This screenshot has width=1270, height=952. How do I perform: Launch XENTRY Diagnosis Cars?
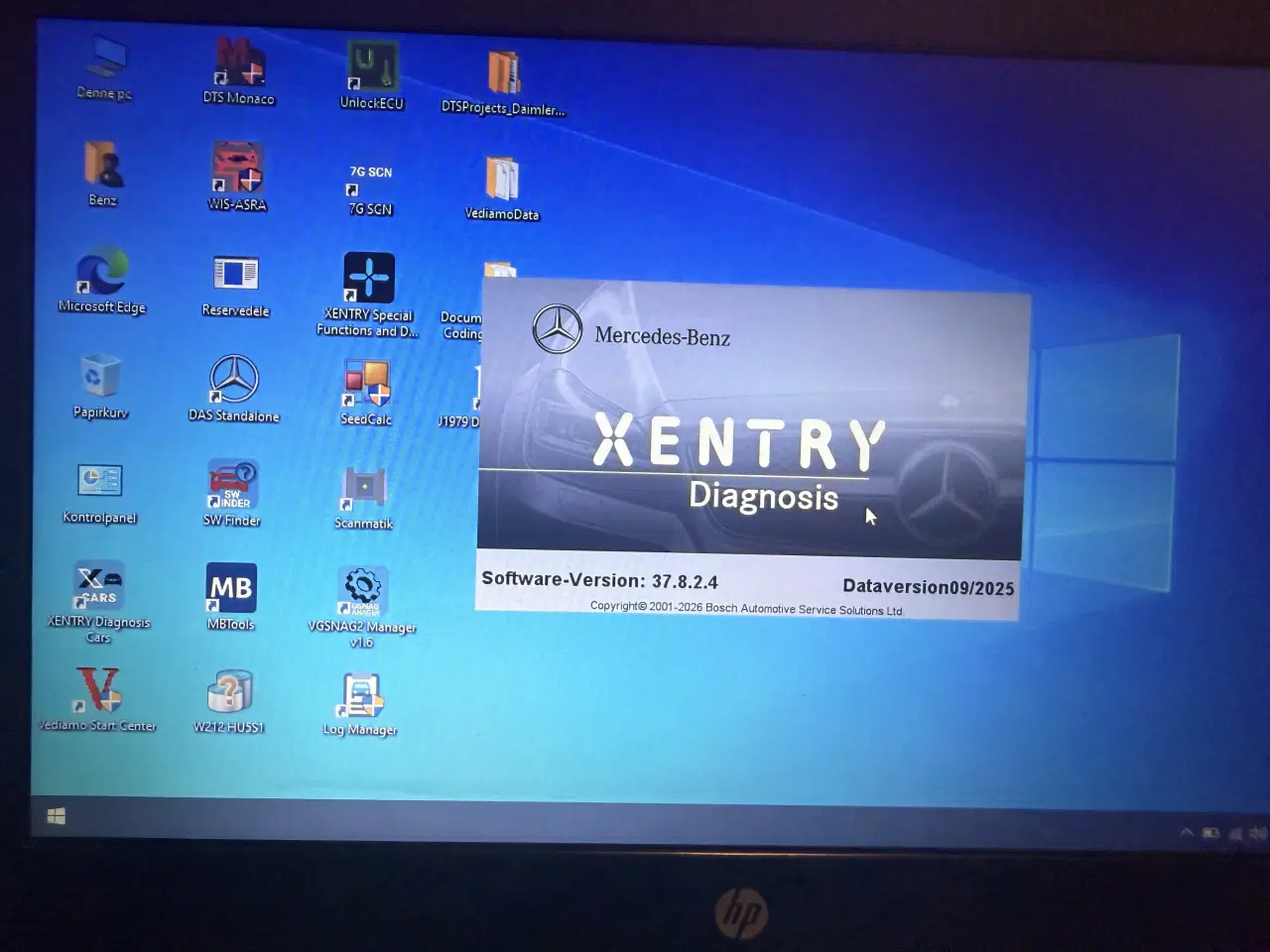pos(98,585)
